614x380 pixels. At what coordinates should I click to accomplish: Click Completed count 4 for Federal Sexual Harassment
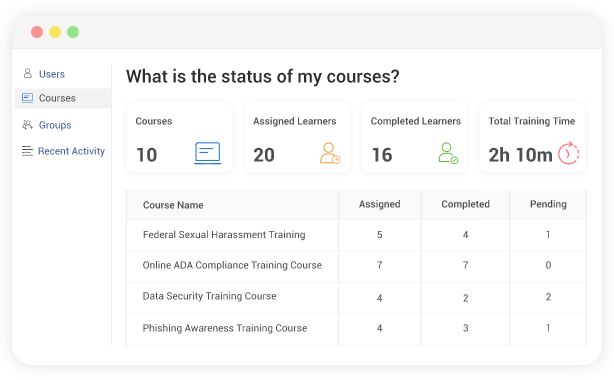click(465, 235)
